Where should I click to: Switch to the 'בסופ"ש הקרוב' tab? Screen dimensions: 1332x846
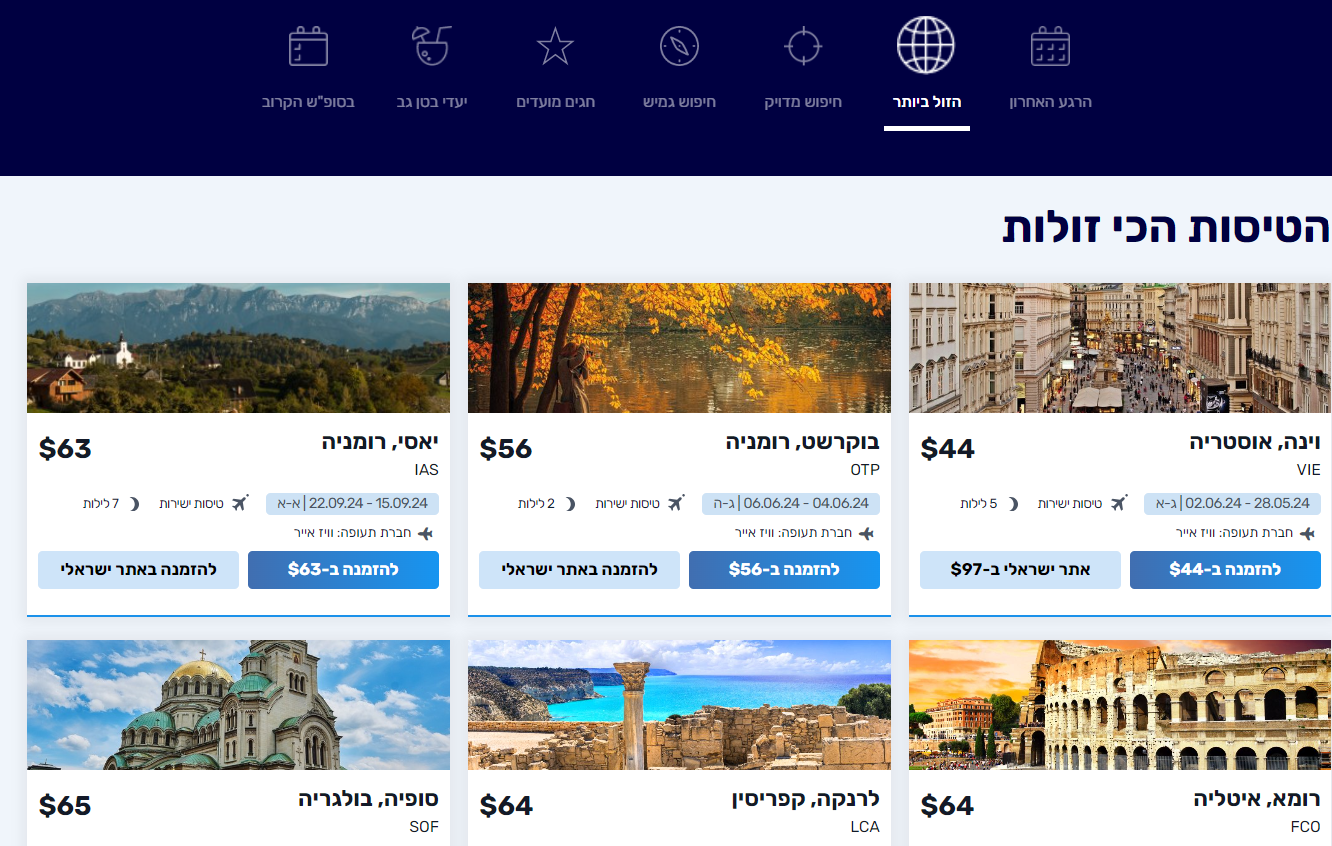coord(308,102)
